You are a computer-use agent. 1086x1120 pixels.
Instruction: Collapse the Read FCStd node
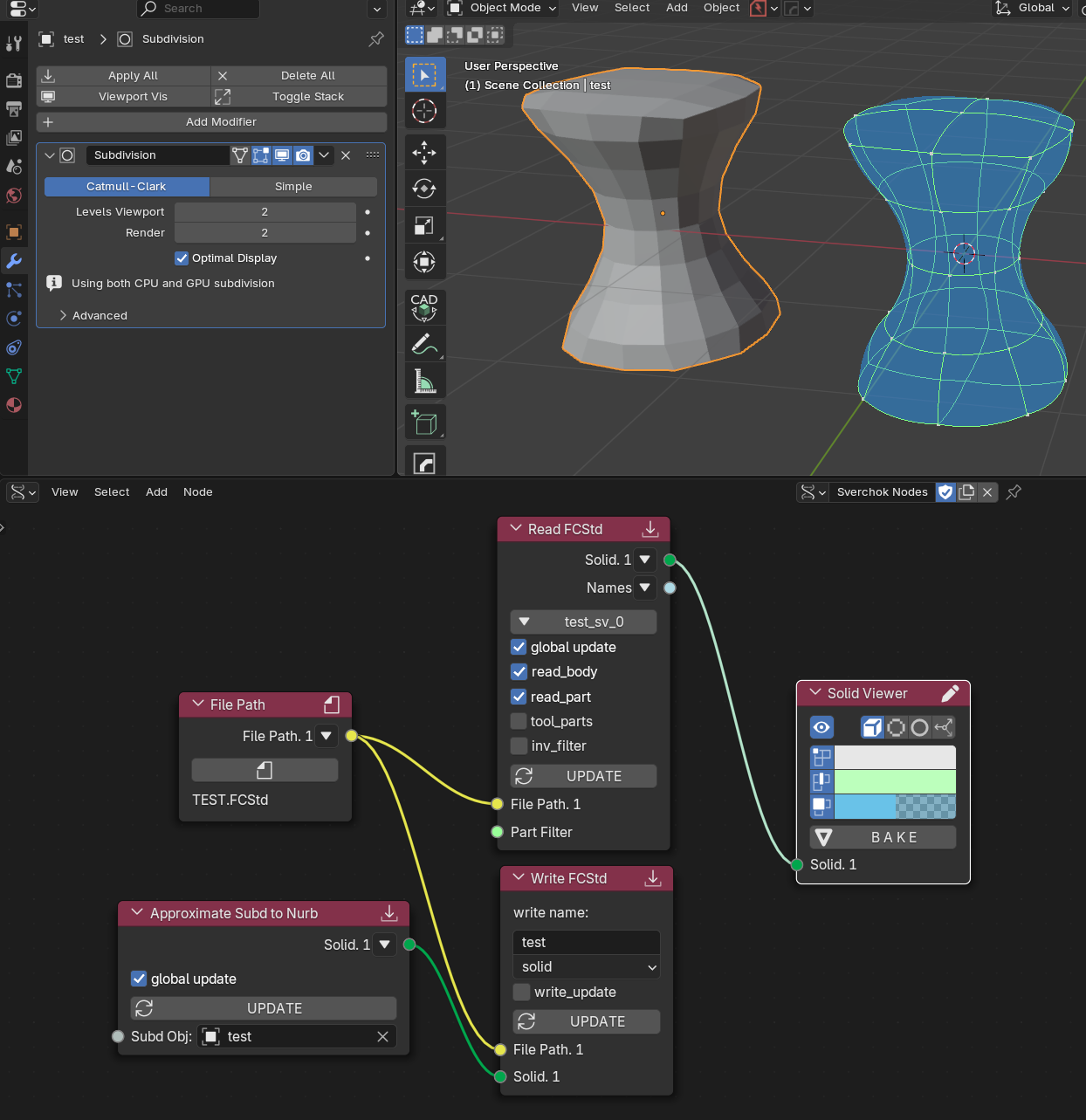517,529
